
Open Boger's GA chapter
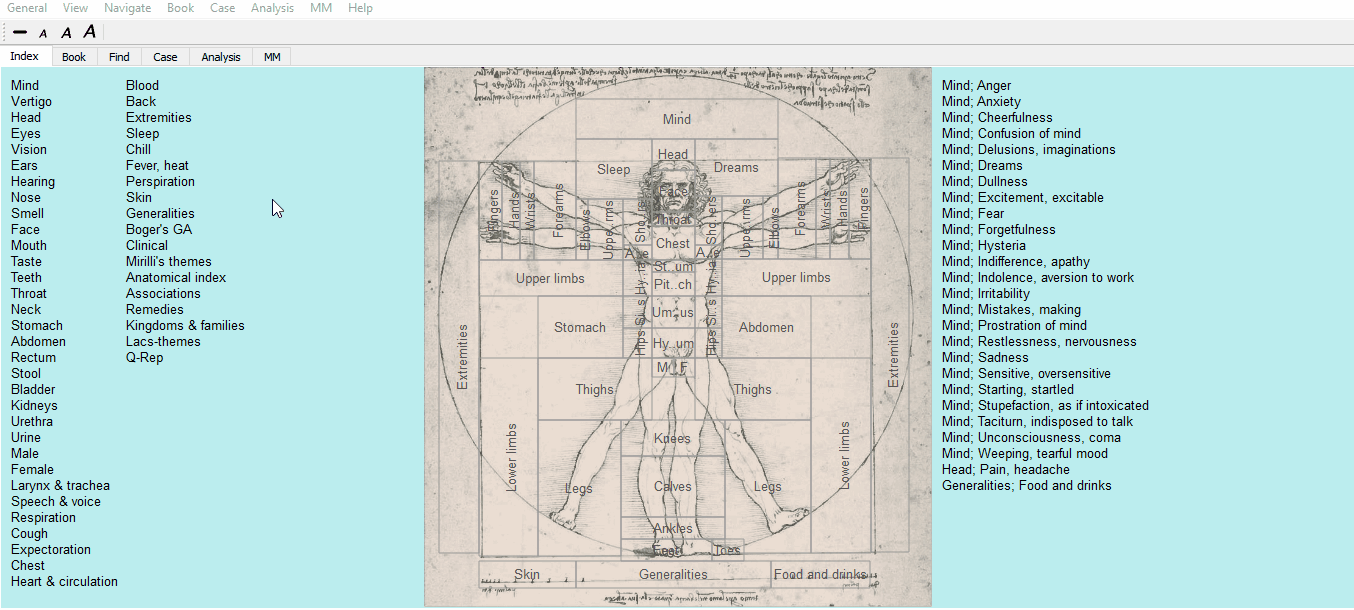(159, 230)
